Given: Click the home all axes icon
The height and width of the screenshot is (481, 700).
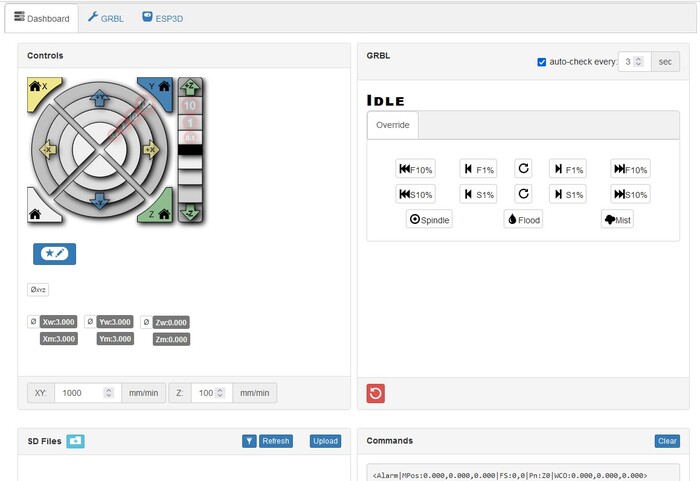Looking at the screenshot, I should [x=38, y=210].
